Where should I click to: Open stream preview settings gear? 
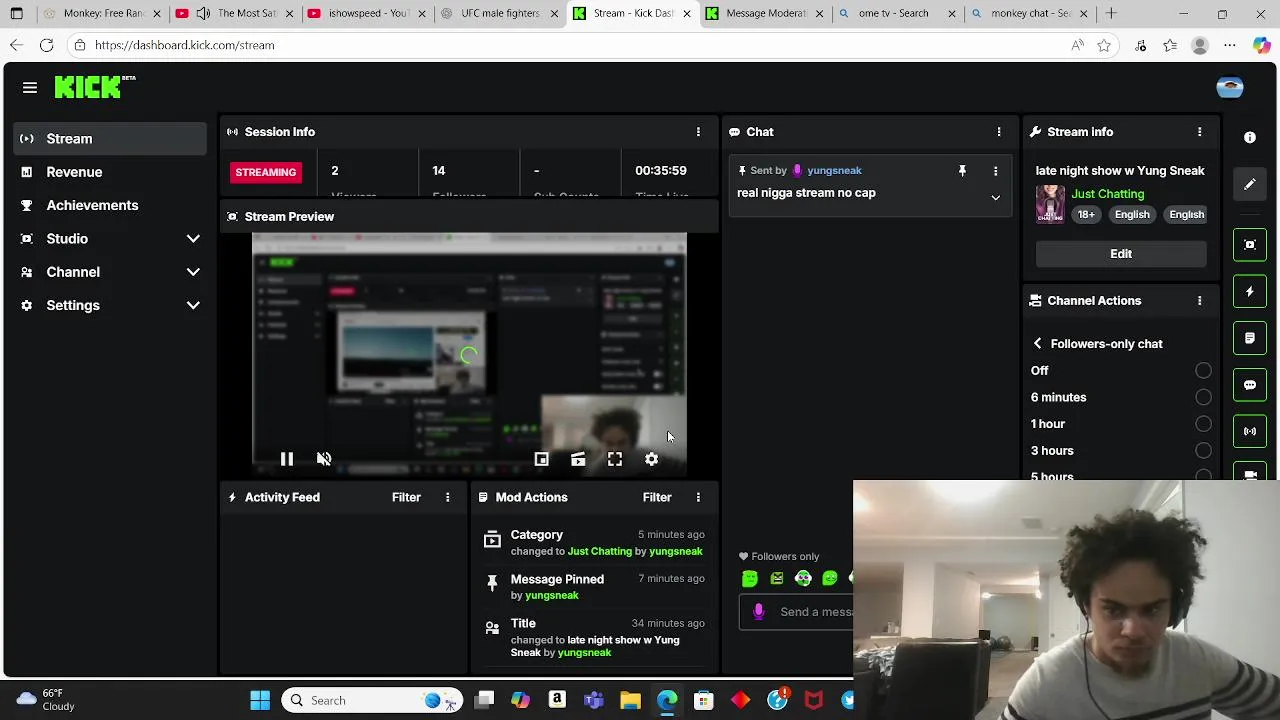pyautogui.click(x=652, y=459)
